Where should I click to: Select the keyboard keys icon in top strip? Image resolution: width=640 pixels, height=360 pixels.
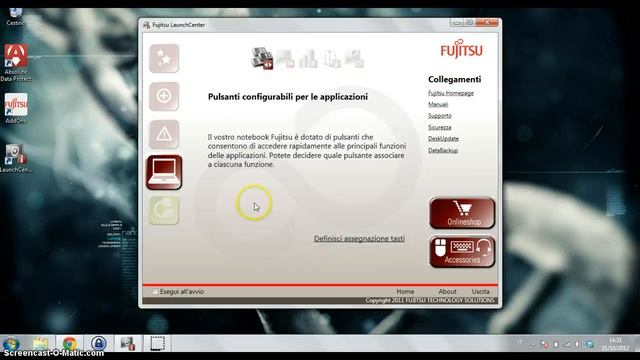pyautogui.click(x=262, y=58)
